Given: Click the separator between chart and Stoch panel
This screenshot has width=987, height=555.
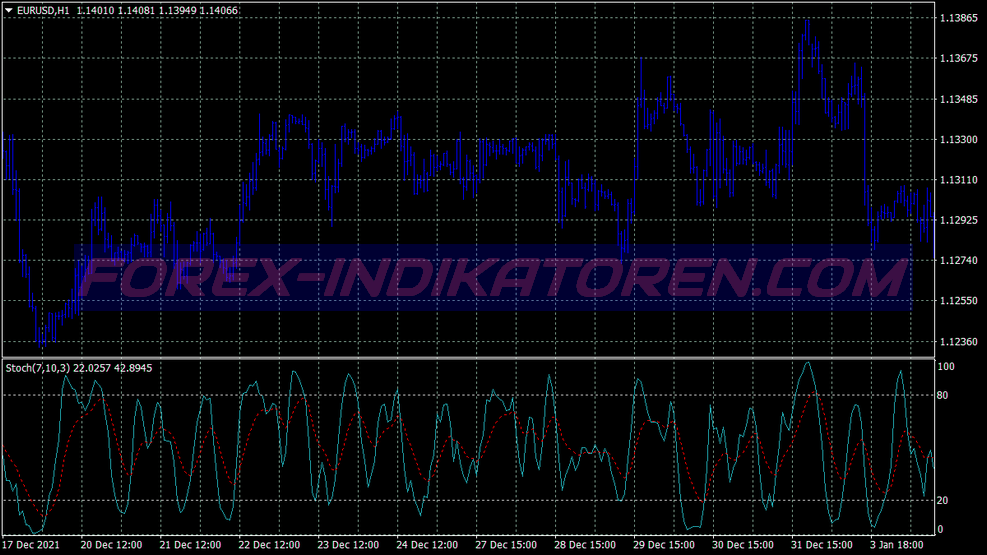Looking at the screenshot, I should point(468,358).
